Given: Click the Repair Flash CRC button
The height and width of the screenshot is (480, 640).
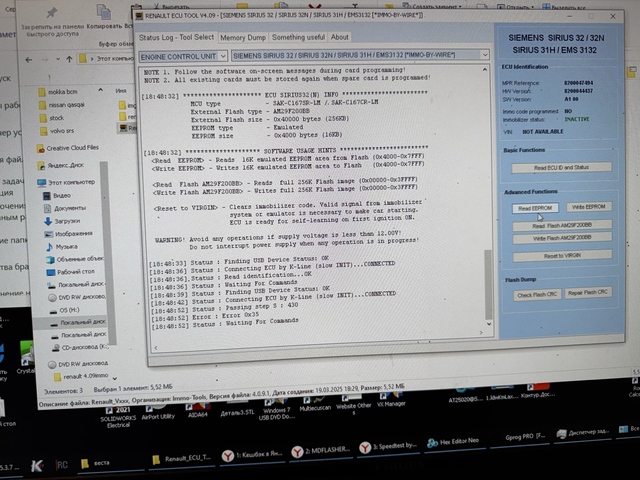Looking at the screenshot, I should tap(588, 293).
